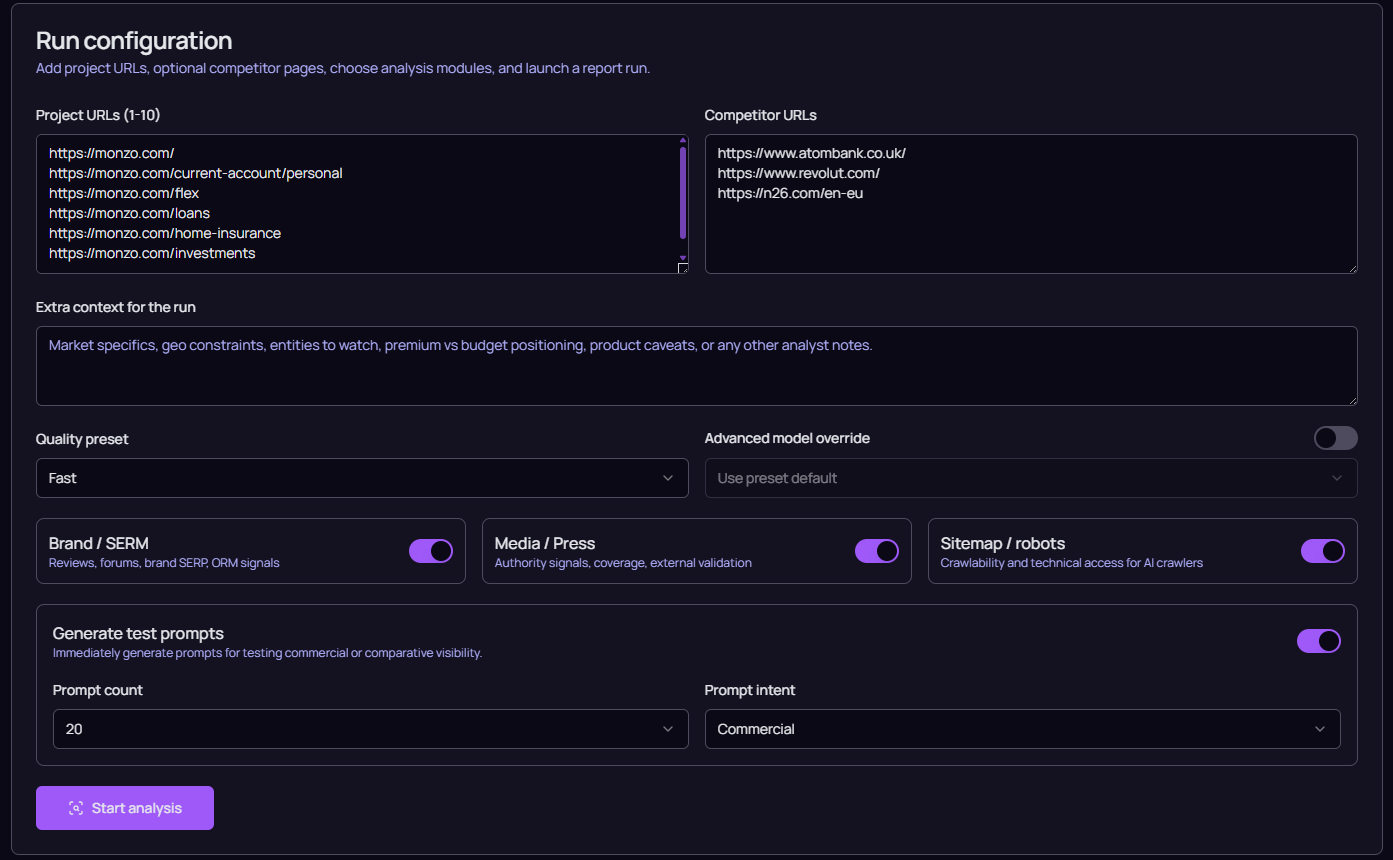Click inside the Competitor URLs textarea
The height and width of the screenshot is (860, 1393).
point(1030,230)
